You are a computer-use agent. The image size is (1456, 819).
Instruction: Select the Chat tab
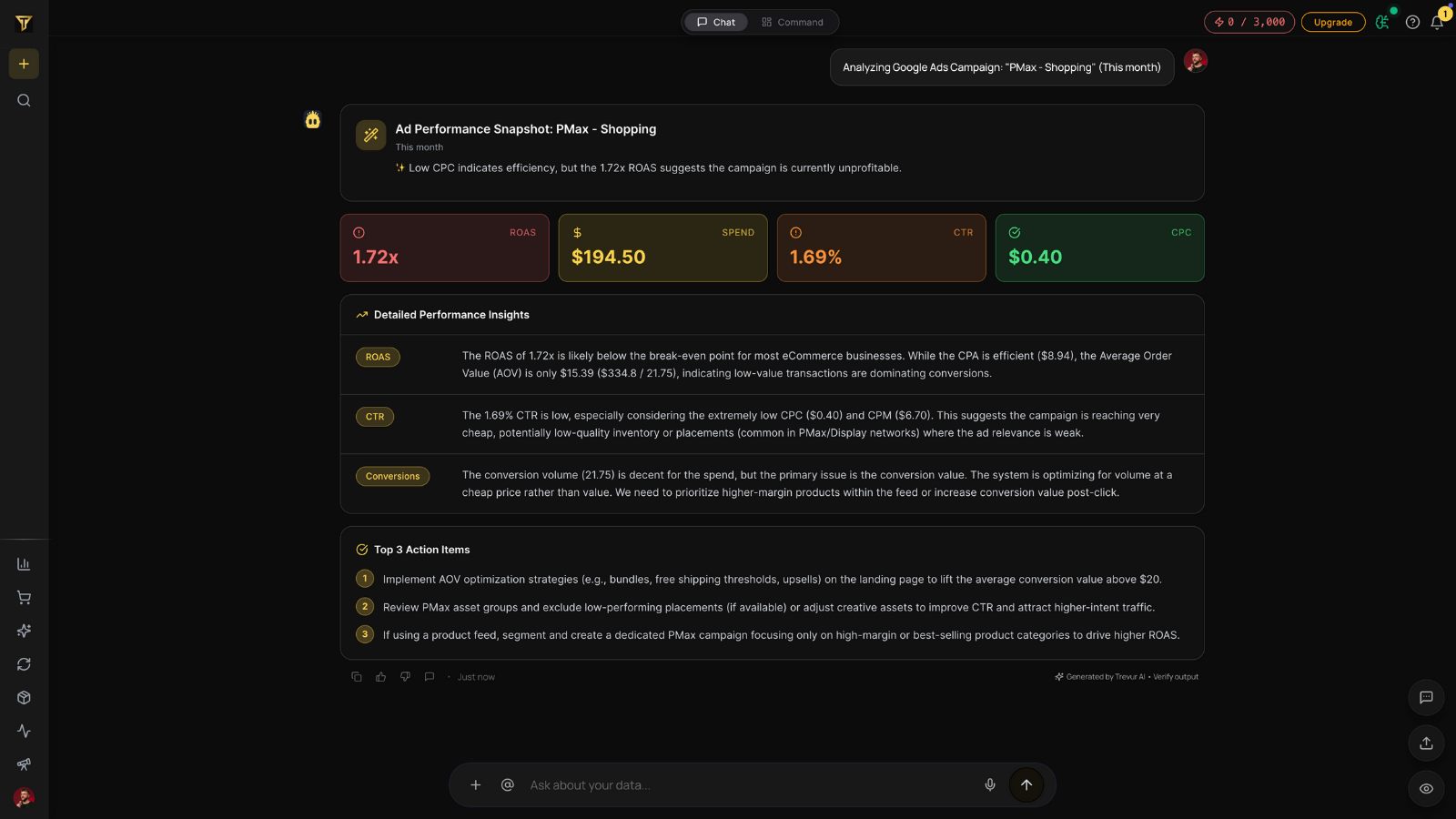click(715, 22)
